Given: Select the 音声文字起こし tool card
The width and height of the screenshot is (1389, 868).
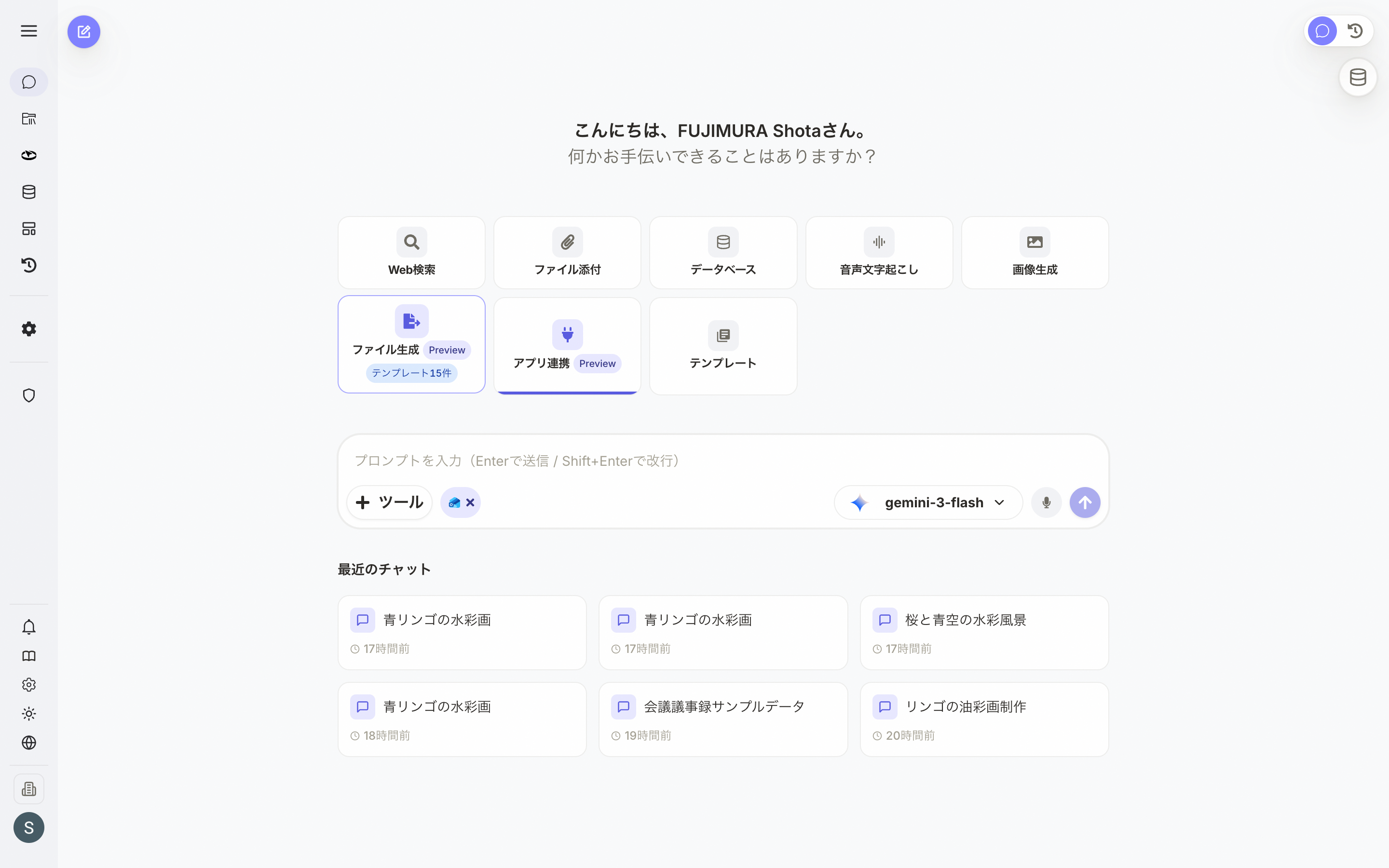Looking at the screenshot, I should pos(879,253).
